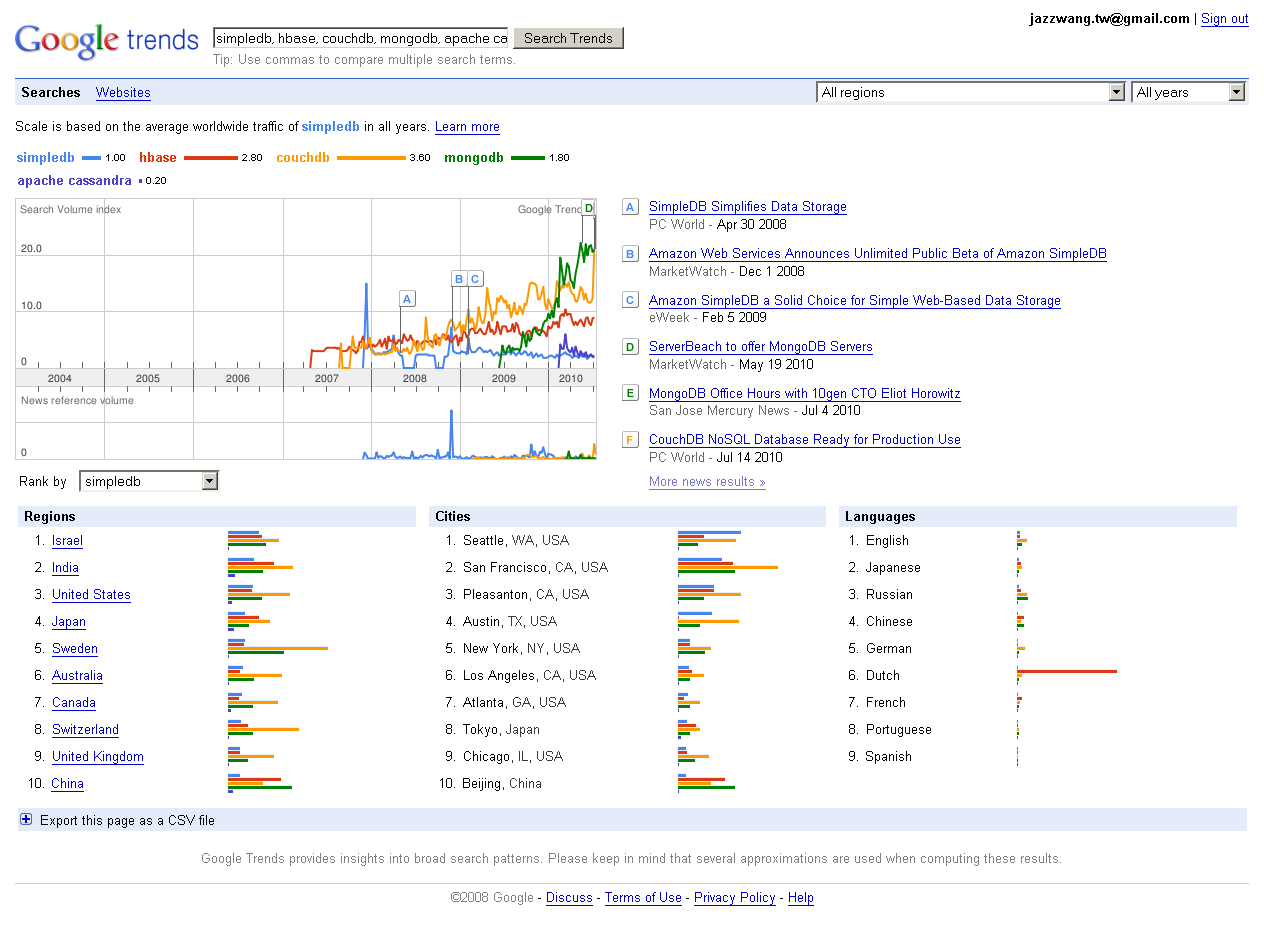Click the Google Trends logo
Screen dimensions: 1264x930
pyautogui.click(x=107, y=41)
